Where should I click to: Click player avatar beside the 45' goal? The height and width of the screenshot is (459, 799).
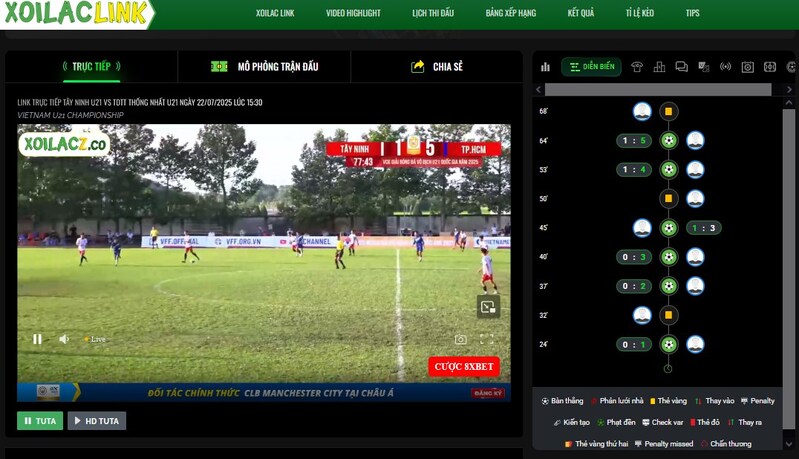642,228
